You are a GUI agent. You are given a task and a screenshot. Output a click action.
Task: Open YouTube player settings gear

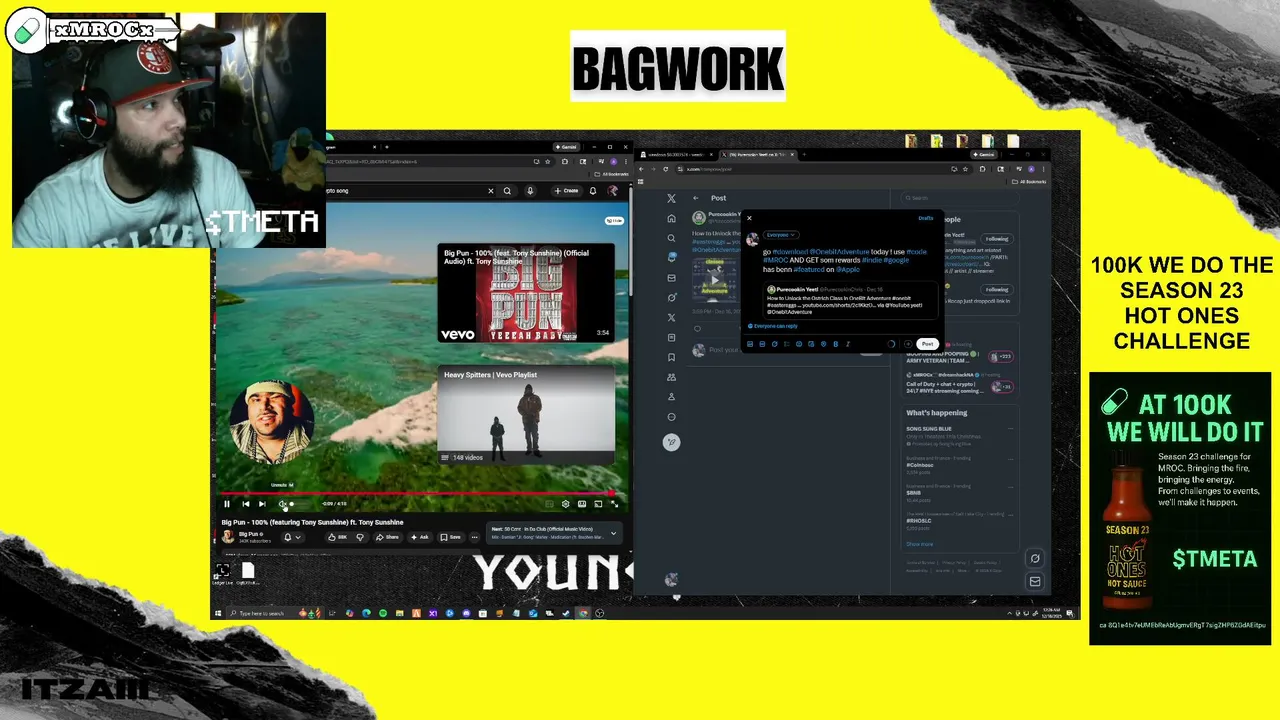565,504
